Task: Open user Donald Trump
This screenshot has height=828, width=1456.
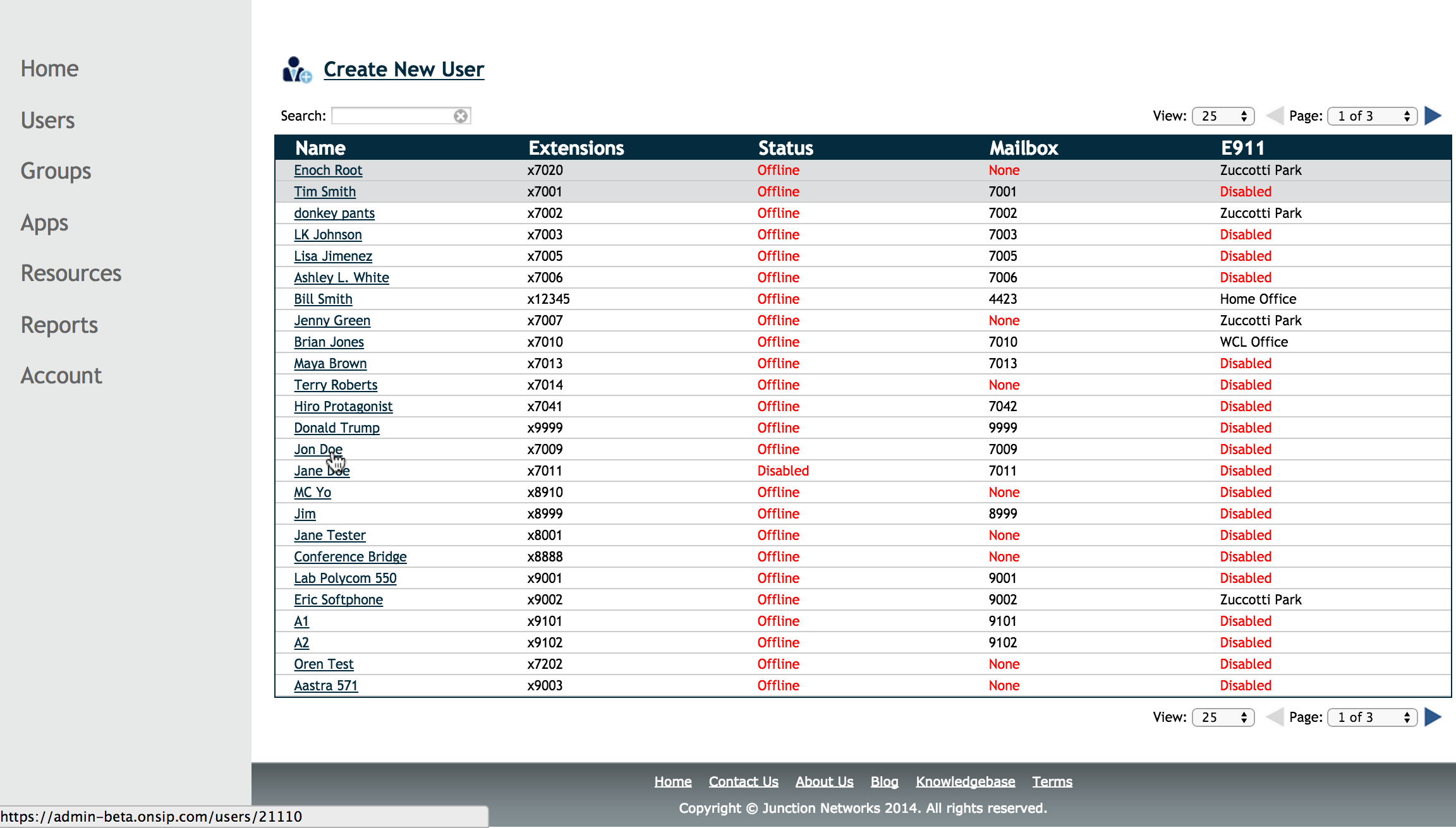Action: coord(337,428)
